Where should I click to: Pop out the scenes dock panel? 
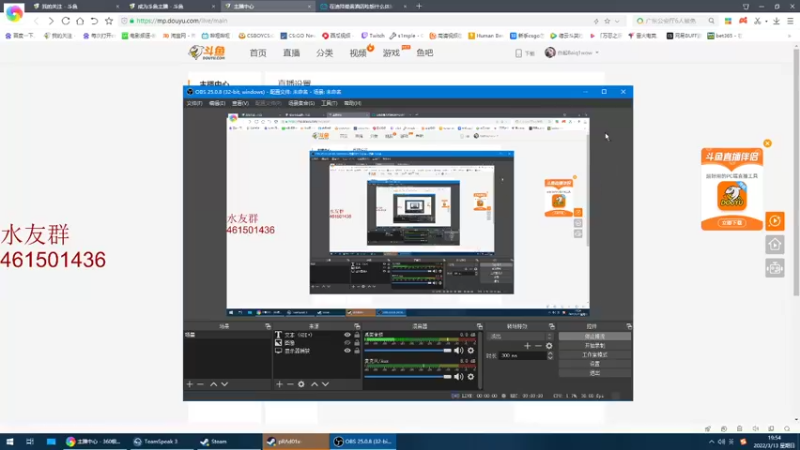[268, 326]
